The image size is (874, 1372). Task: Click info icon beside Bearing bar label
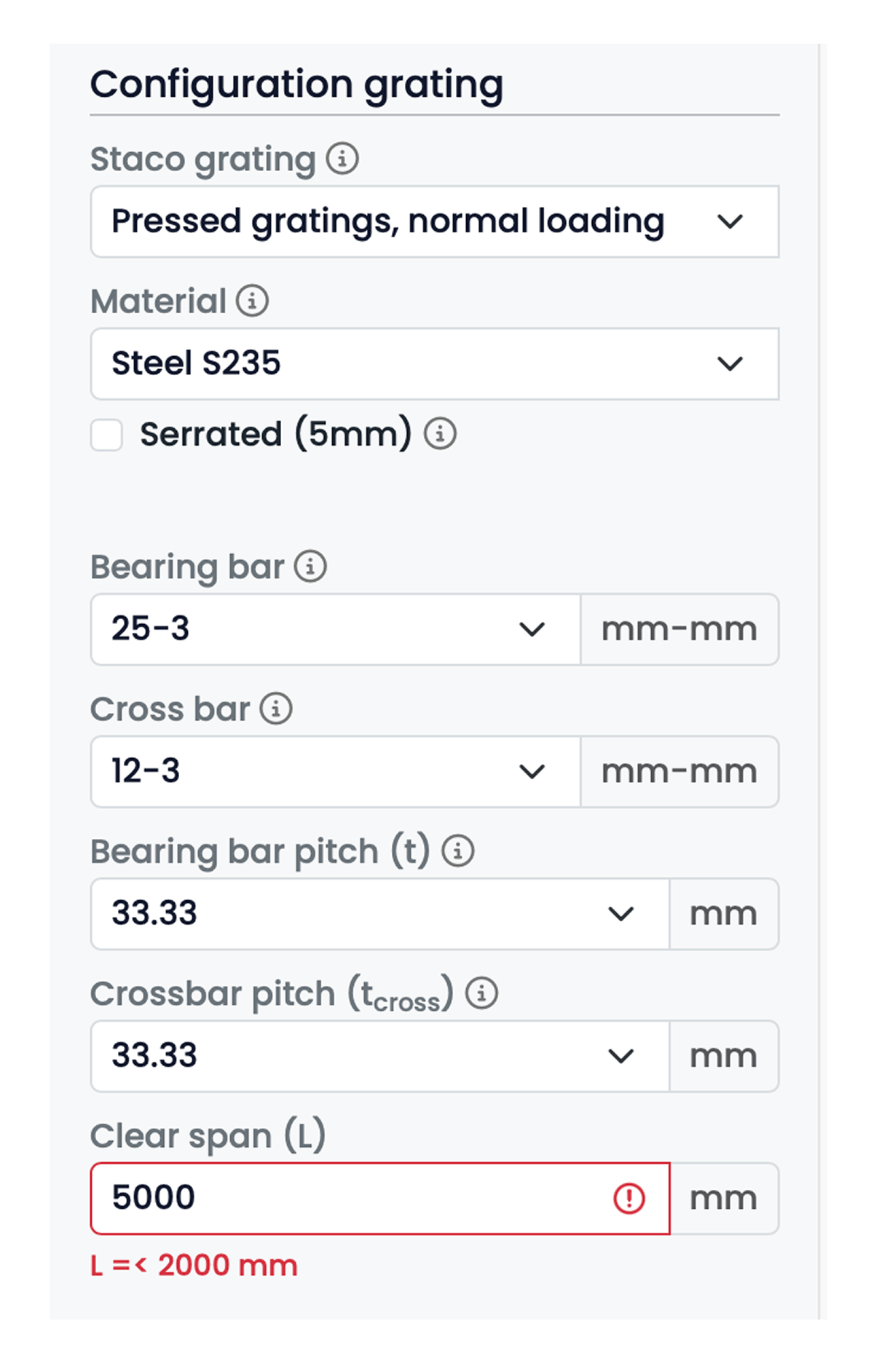tap(310, 566)
